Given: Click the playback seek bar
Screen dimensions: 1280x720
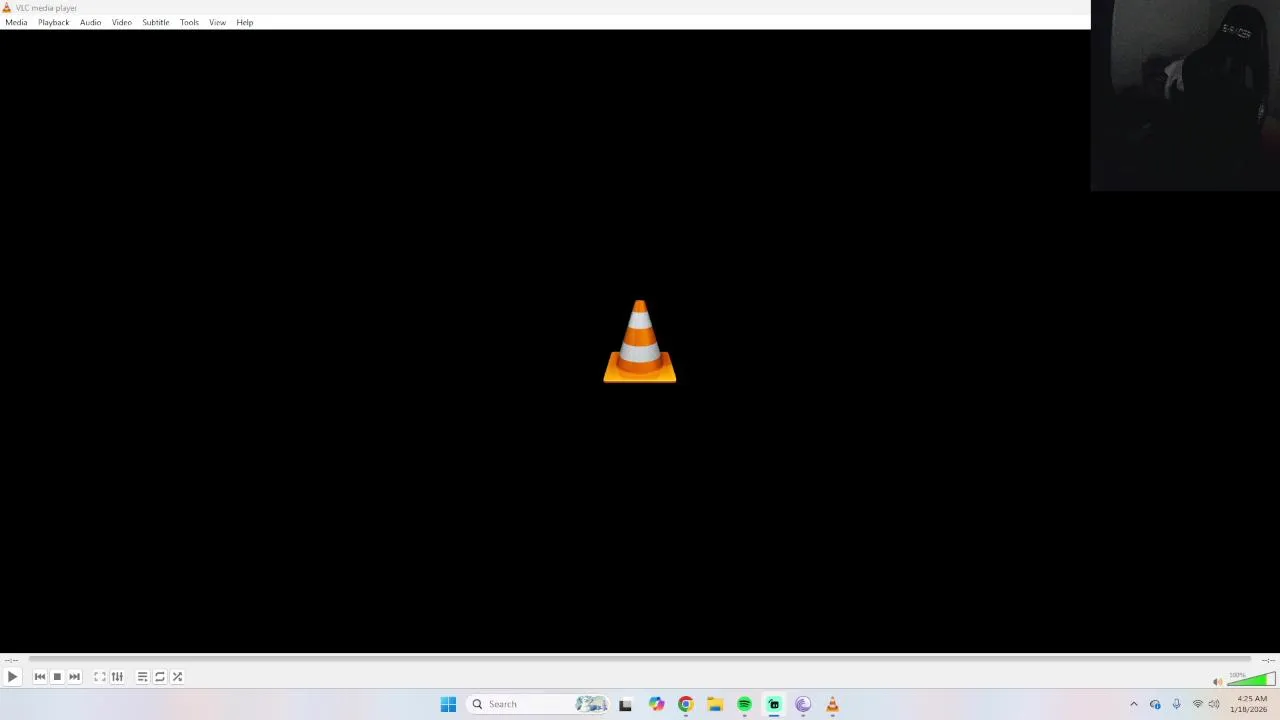Looking at the screenshot, I should [640, 659].
